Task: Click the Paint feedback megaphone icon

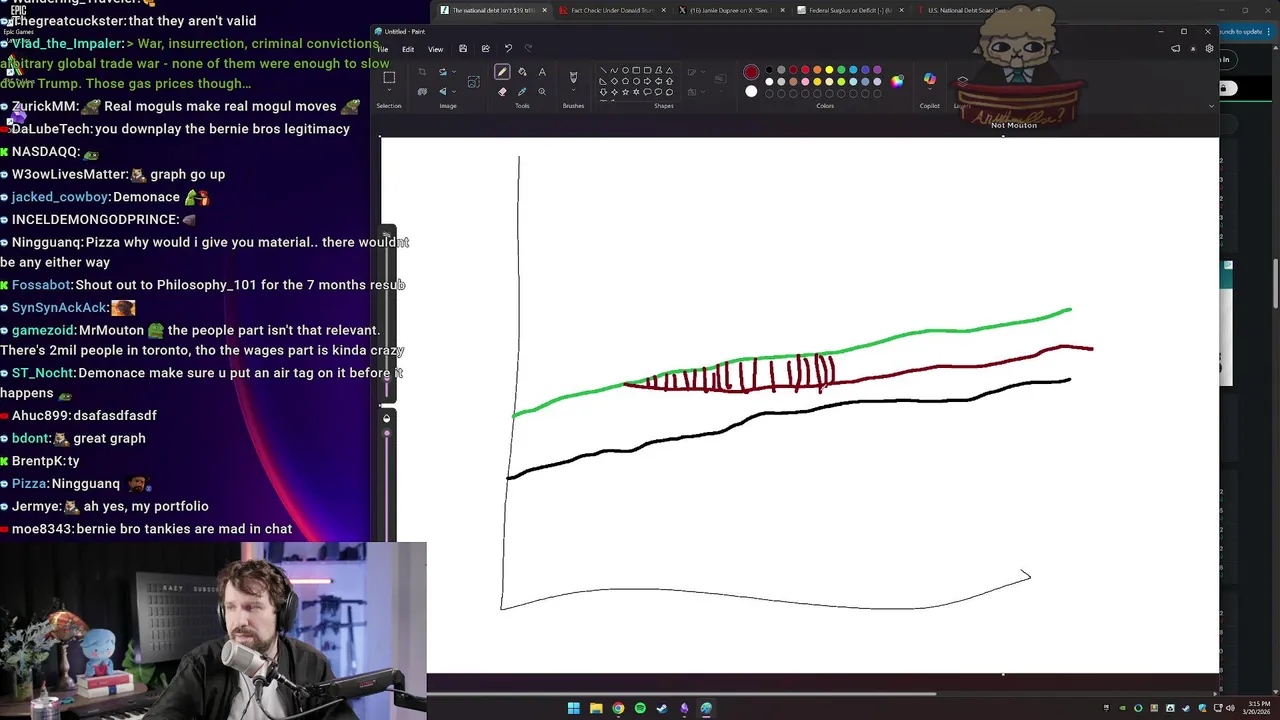Action: coord(1175,48)
